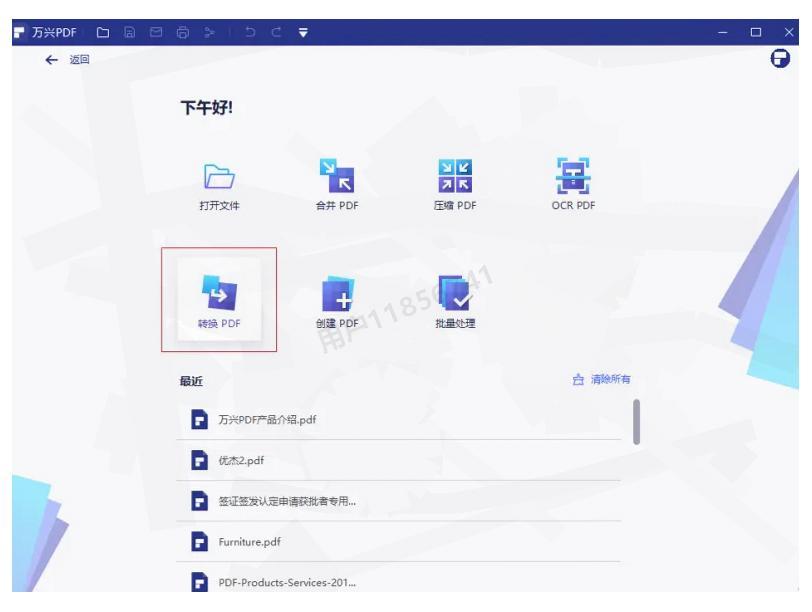Click the 批量处理 icon

pos(455,293)
